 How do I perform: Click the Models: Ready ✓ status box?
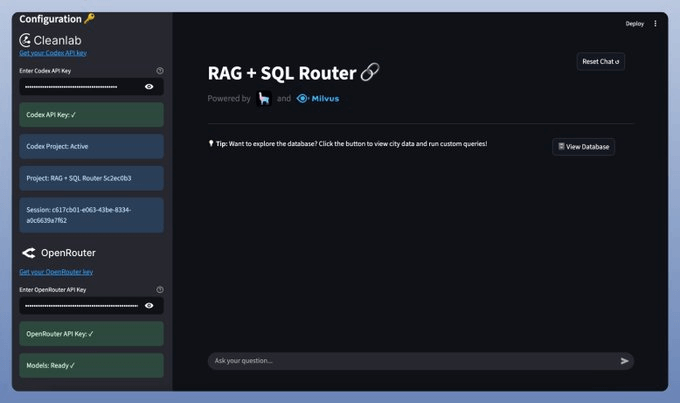[92, 366]
